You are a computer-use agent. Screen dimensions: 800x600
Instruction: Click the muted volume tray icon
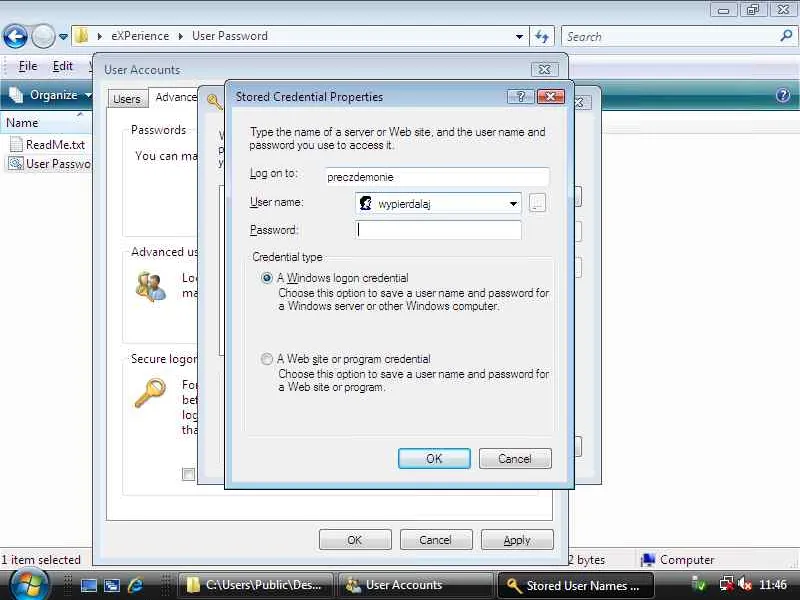coord(744,584)
